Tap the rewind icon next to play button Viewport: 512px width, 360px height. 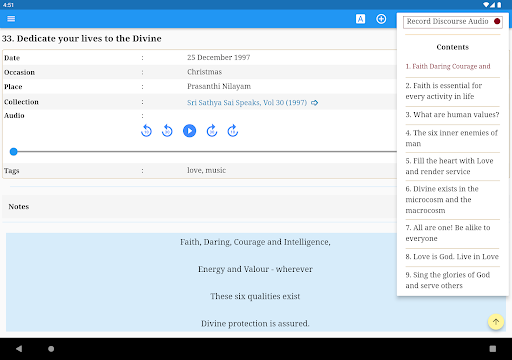pyautogui.click(x=167, y=131)
